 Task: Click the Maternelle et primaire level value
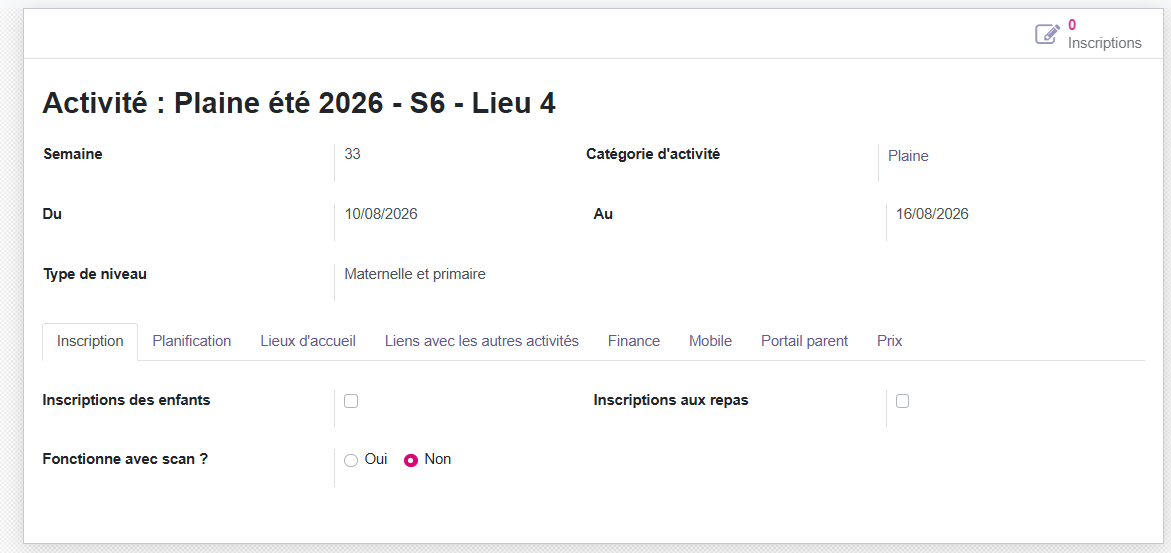click(x=415, y=274)
